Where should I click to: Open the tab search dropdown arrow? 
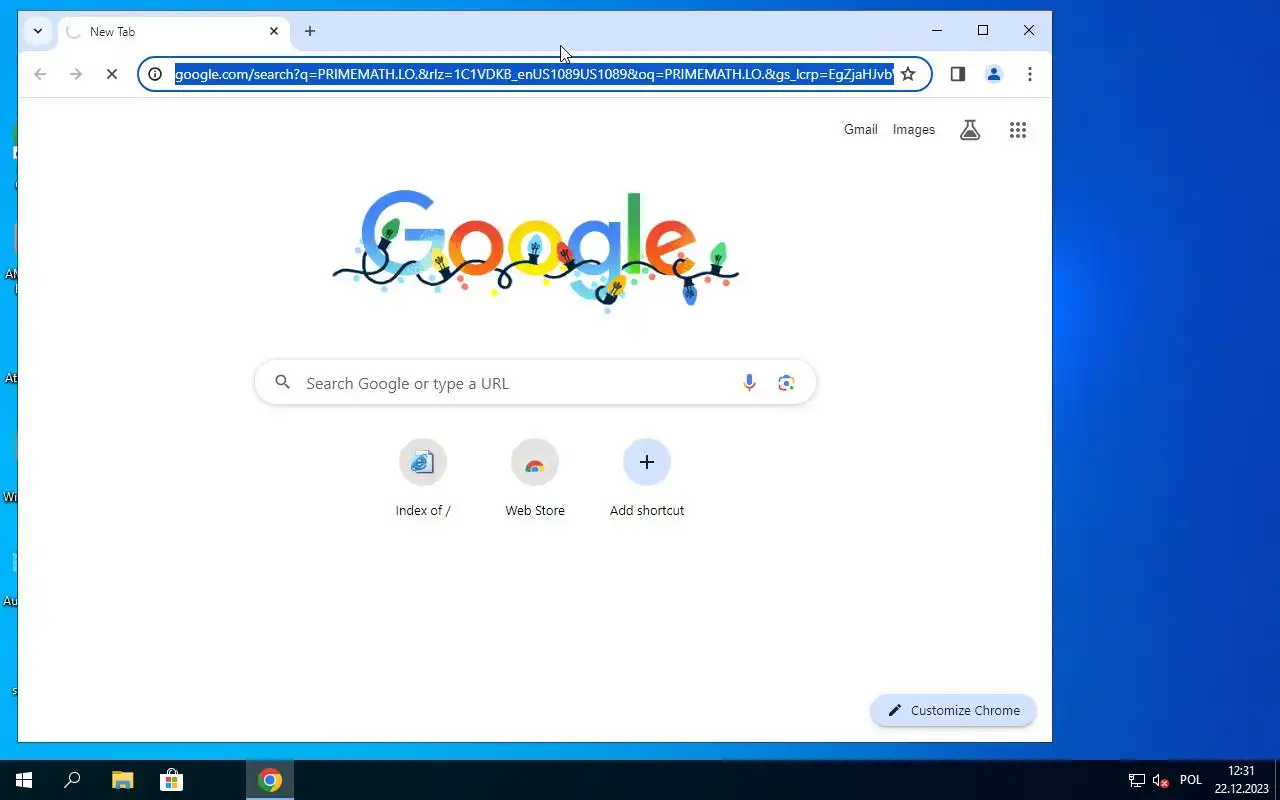[38, 31]
